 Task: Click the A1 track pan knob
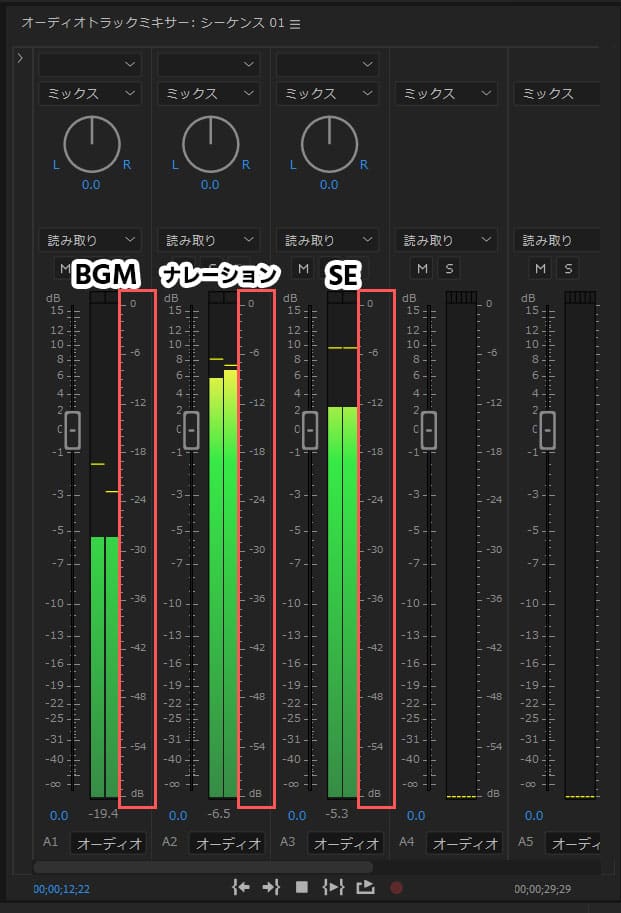pyautogui.click(x=90, y=143)
